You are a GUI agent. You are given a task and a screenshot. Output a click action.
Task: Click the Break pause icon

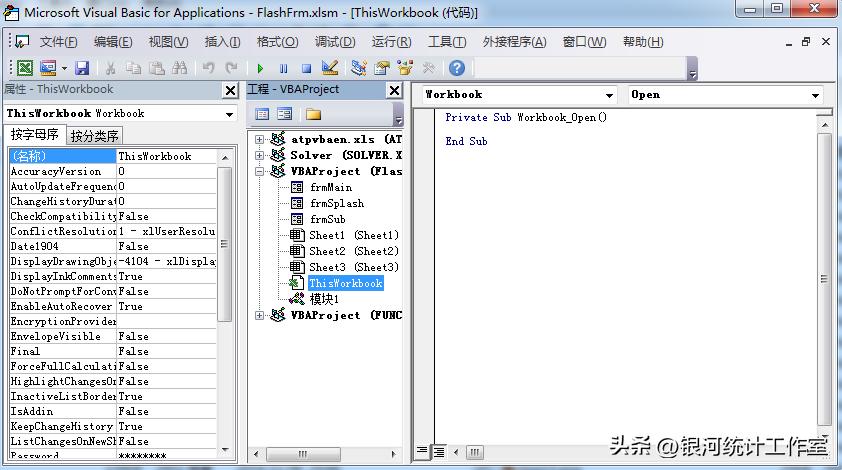pyautogui.click(x=284, y=68)
